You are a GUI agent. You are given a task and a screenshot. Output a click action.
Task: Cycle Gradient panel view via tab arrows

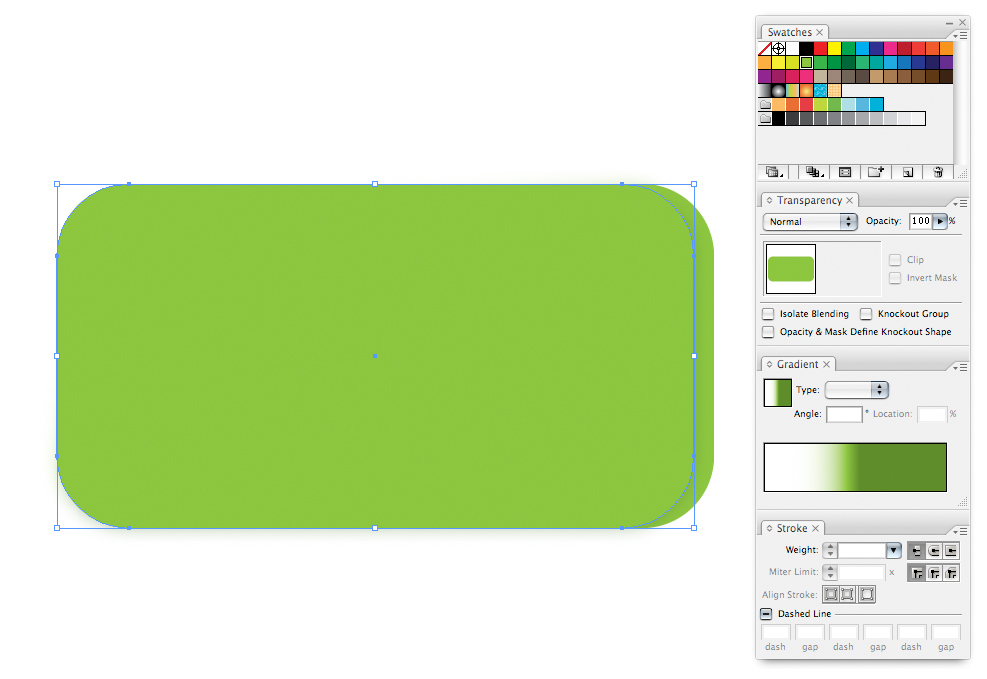[x=769, y=364]
